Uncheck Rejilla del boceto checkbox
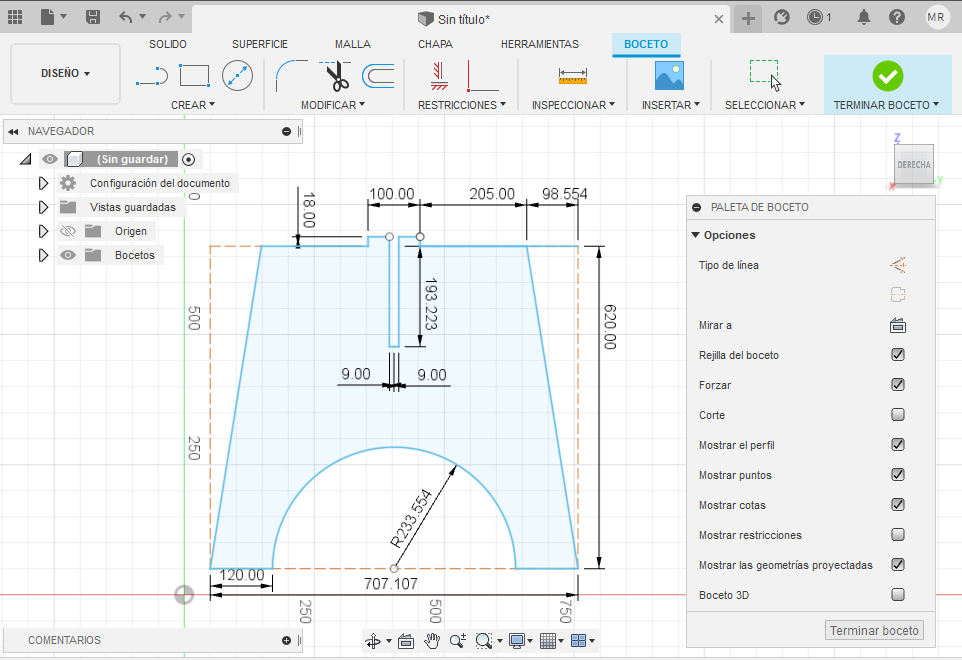The image size is (962, 660). pyautogui.click(x=898, y=355)
